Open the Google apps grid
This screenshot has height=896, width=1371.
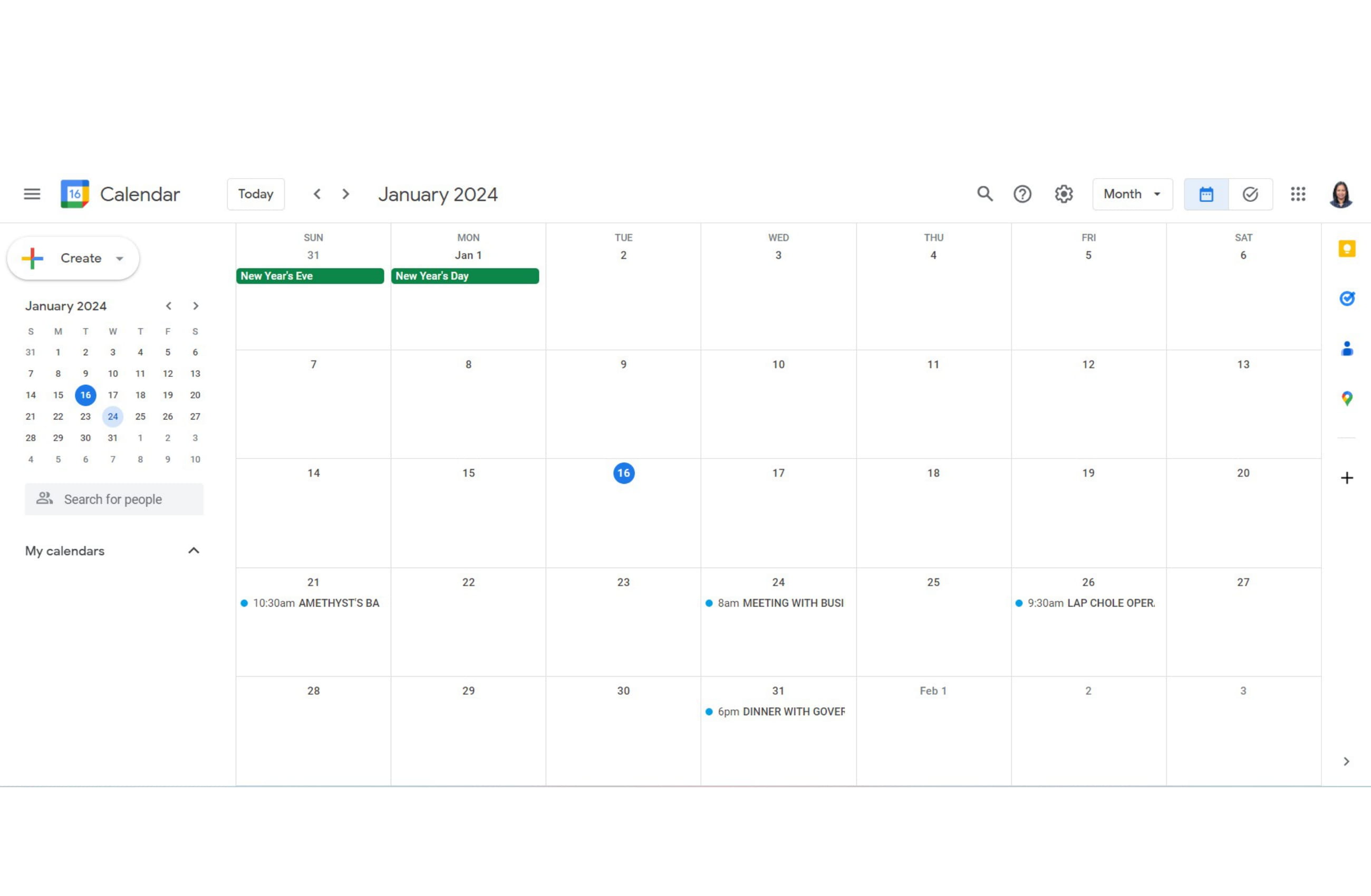[1297, 194]
